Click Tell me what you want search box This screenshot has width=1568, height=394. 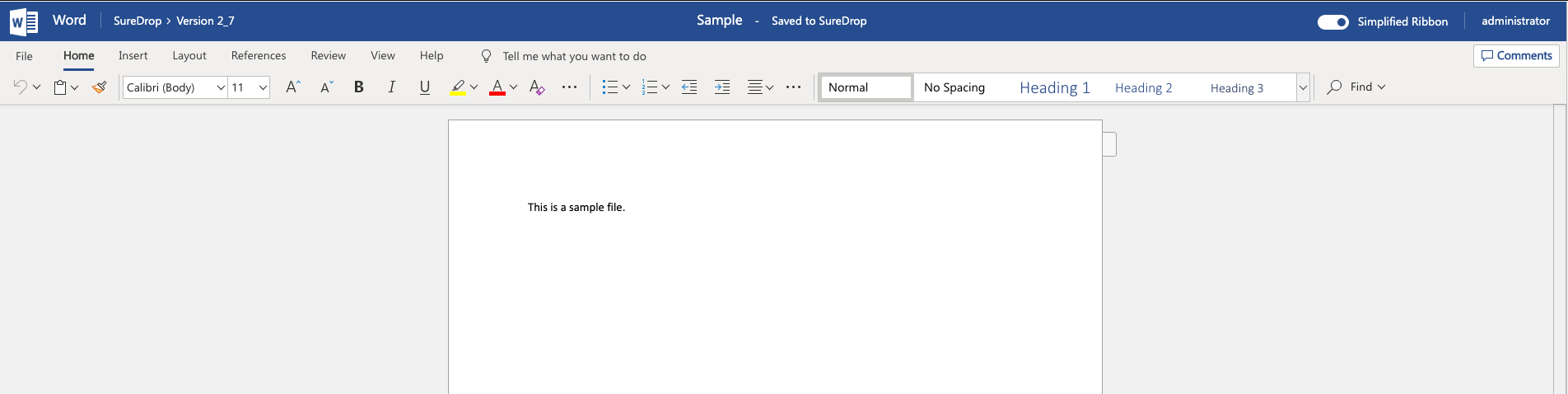point(574,56)
